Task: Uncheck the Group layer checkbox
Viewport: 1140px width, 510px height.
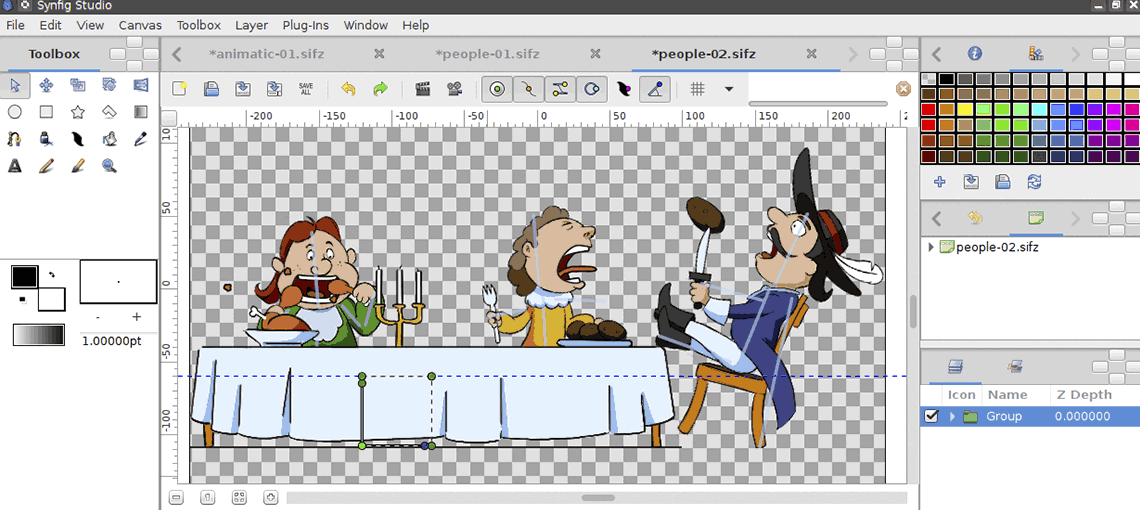Action: pos(932,416)
